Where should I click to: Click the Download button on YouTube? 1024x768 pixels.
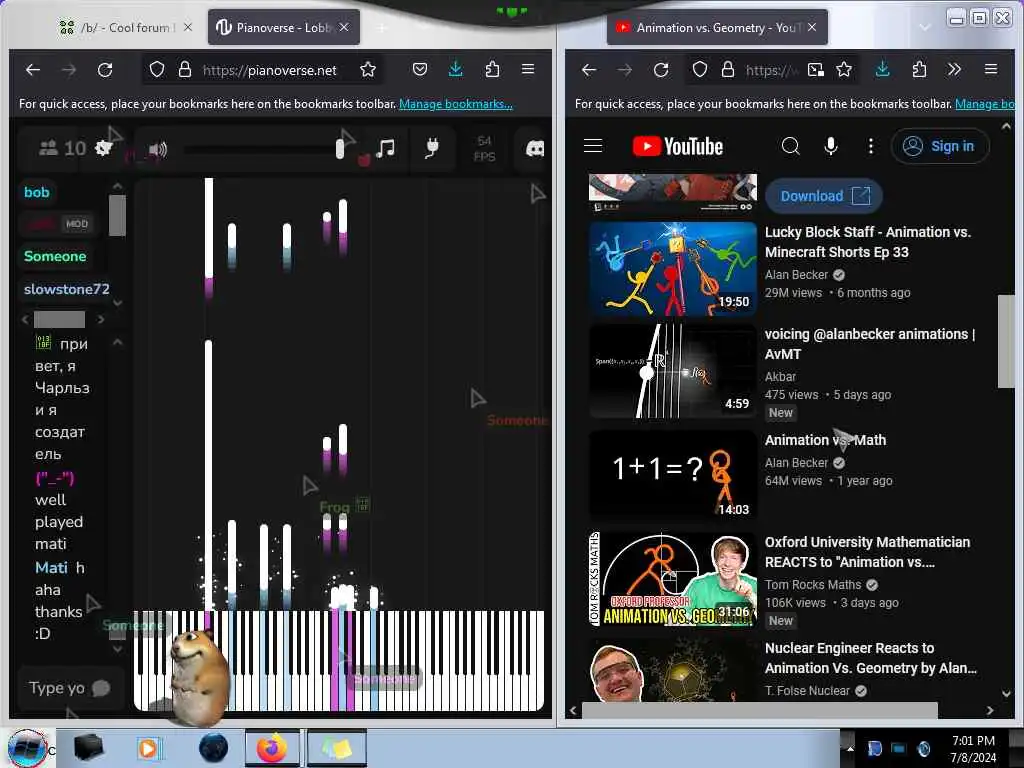[x=824, y=196]
